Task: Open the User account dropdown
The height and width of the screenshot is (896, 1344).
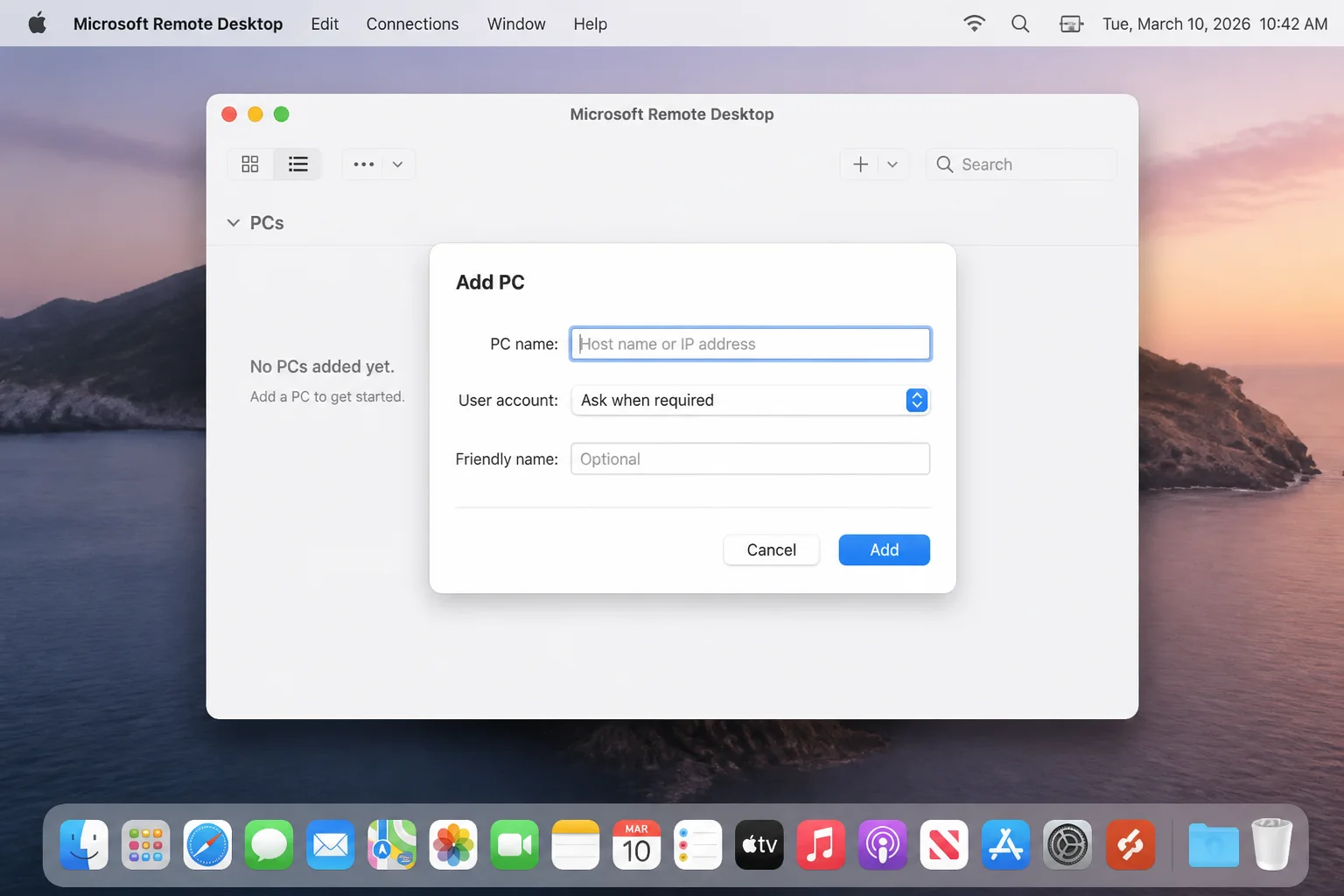Action: (x=750, y=400)
